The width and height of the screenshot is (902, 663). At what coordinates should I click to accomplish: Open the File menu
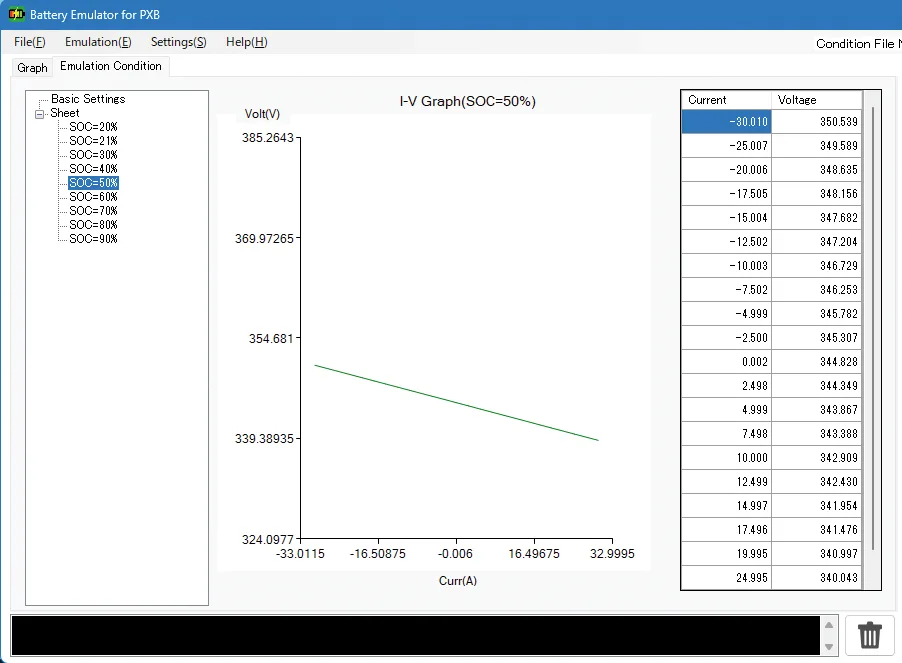point(29,42)
